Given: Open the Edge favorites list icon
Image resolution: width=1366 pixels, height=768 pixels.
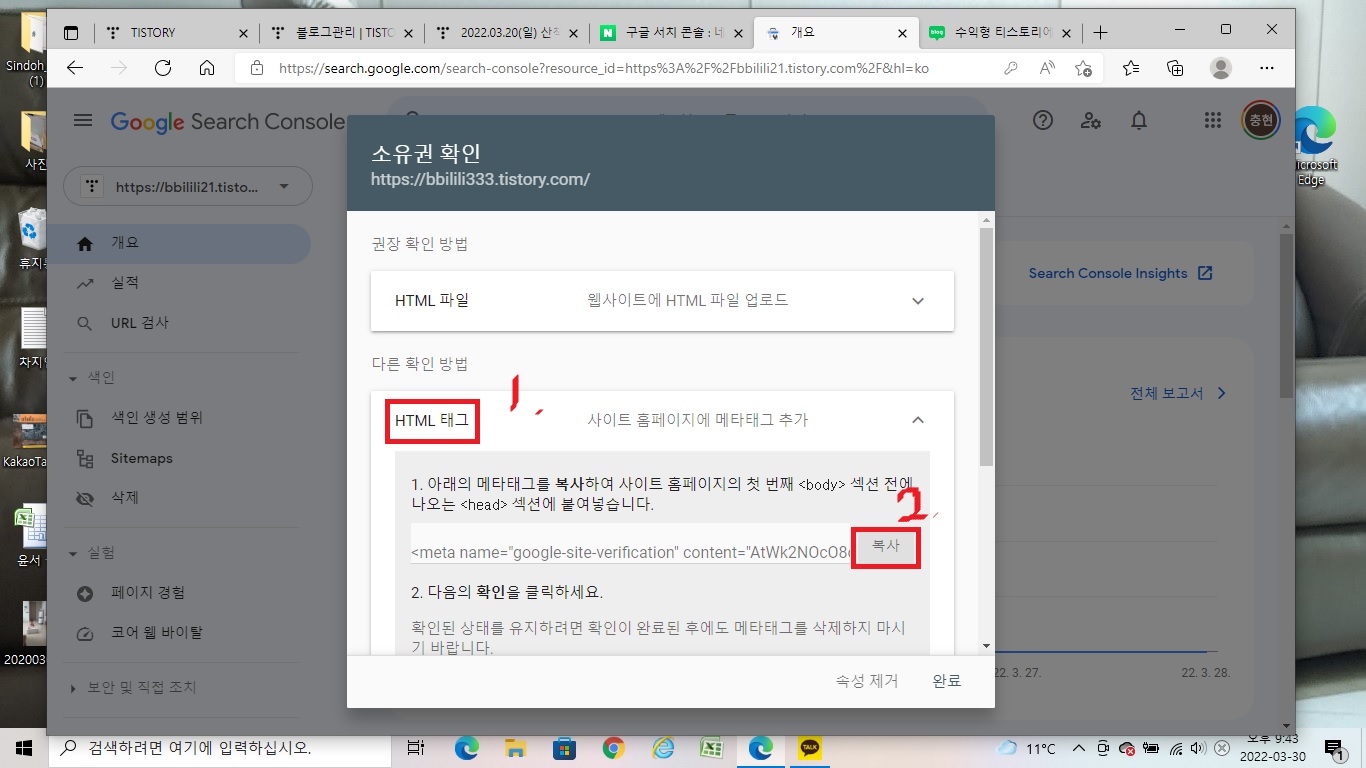Looking at the screenshot, I should coord(1131,68).
